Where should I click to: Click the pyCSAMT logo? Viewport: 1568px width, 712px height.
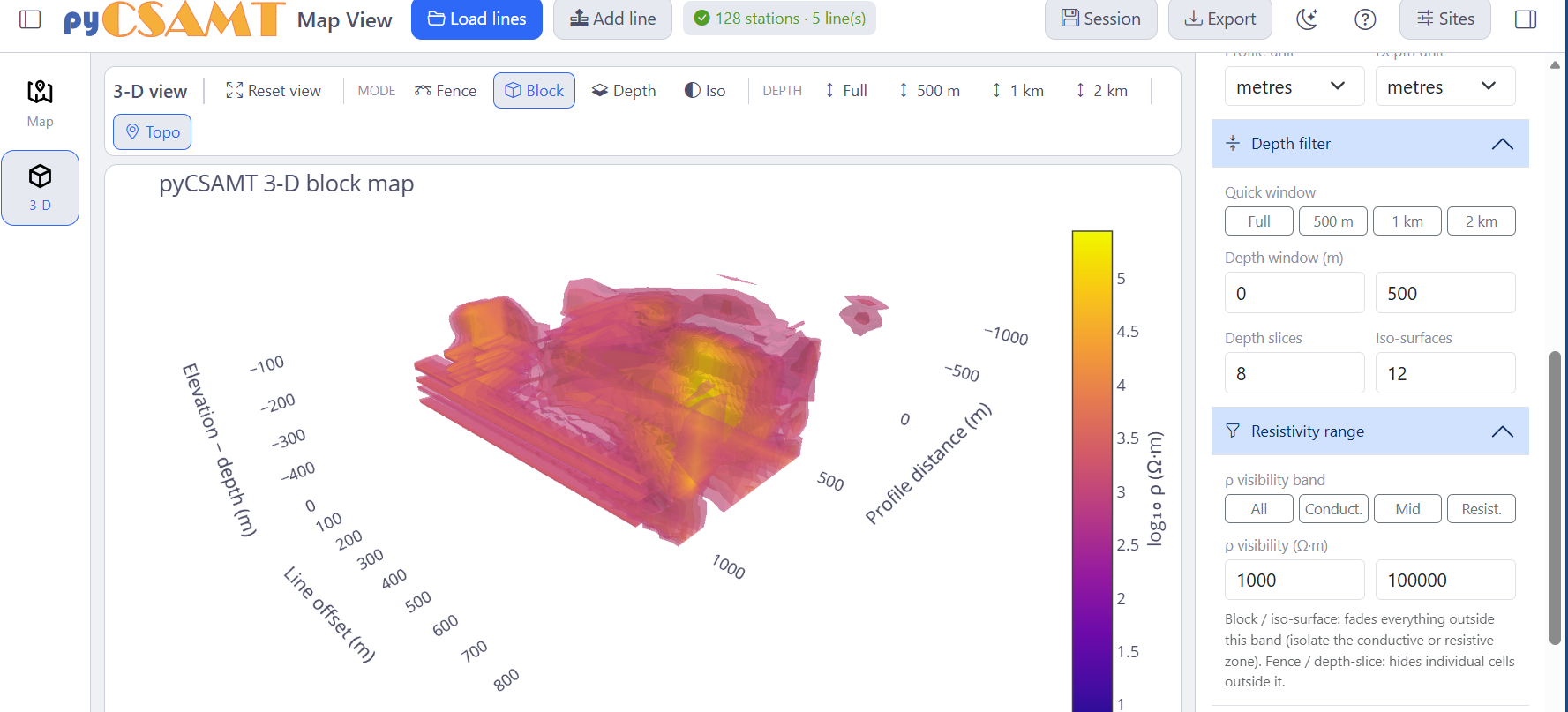coord(174,19)
